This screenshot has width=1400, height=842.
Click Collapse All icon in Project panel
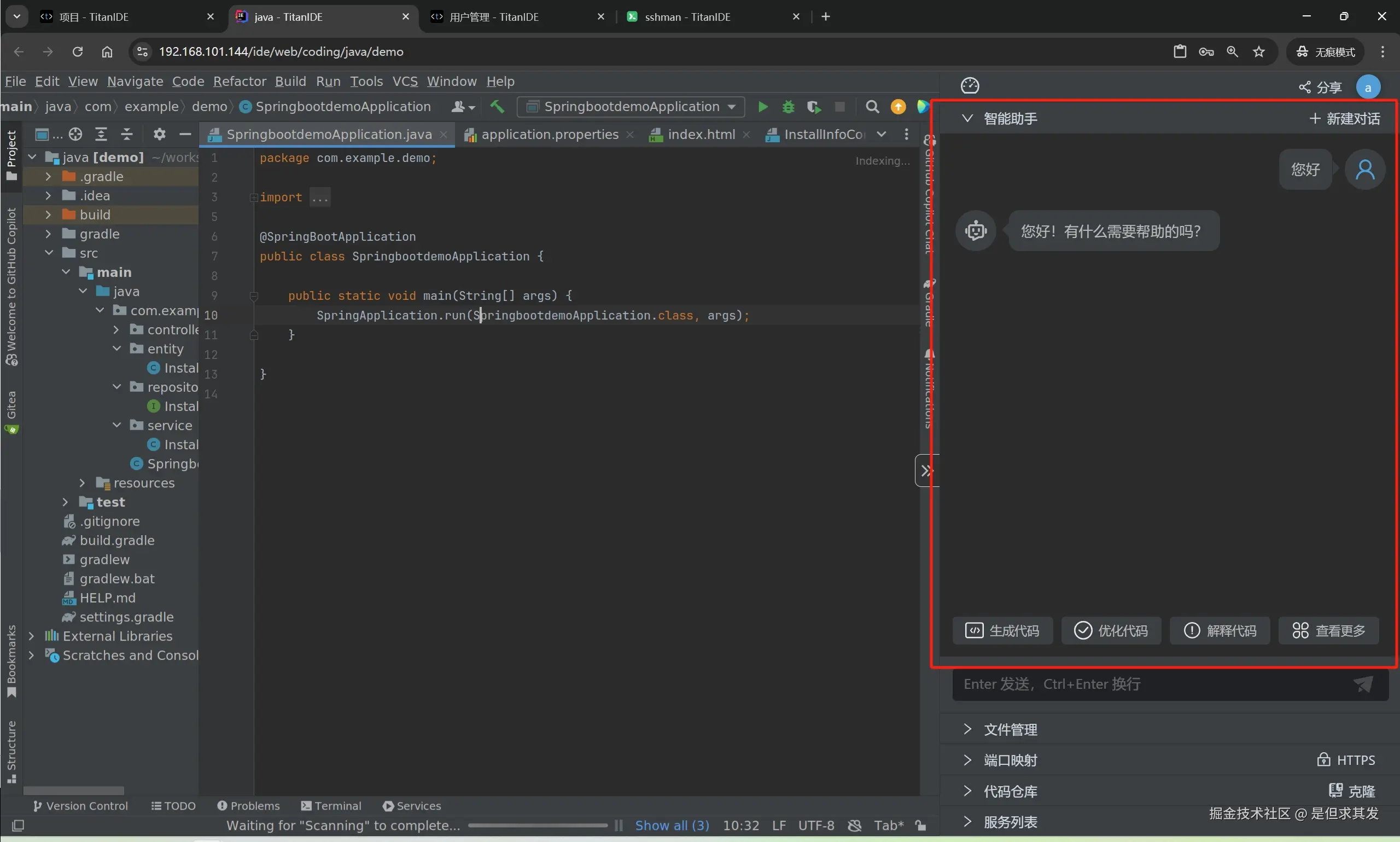[127, 135]
